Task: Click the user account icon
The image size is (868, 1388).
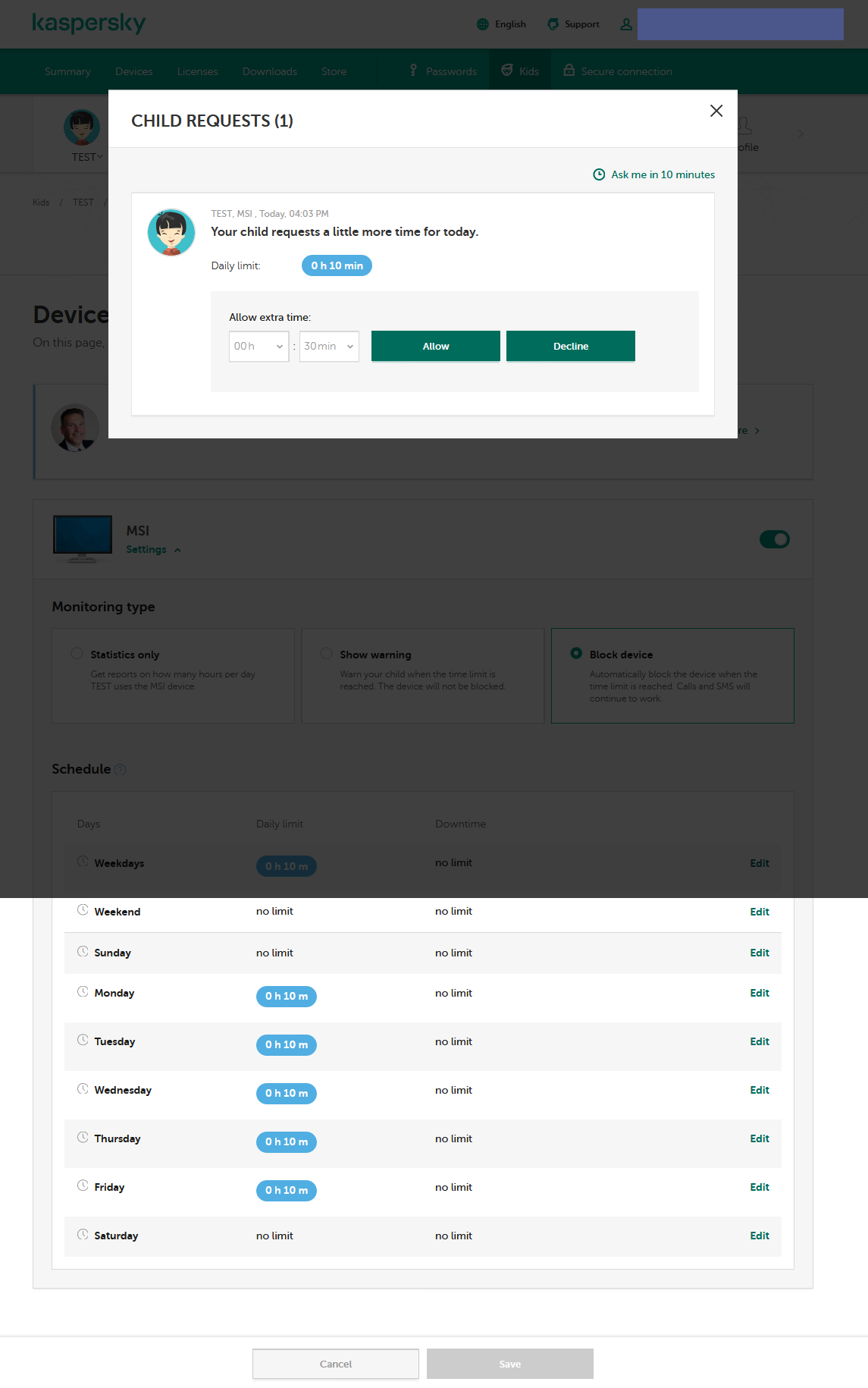Action: [626, 24]
